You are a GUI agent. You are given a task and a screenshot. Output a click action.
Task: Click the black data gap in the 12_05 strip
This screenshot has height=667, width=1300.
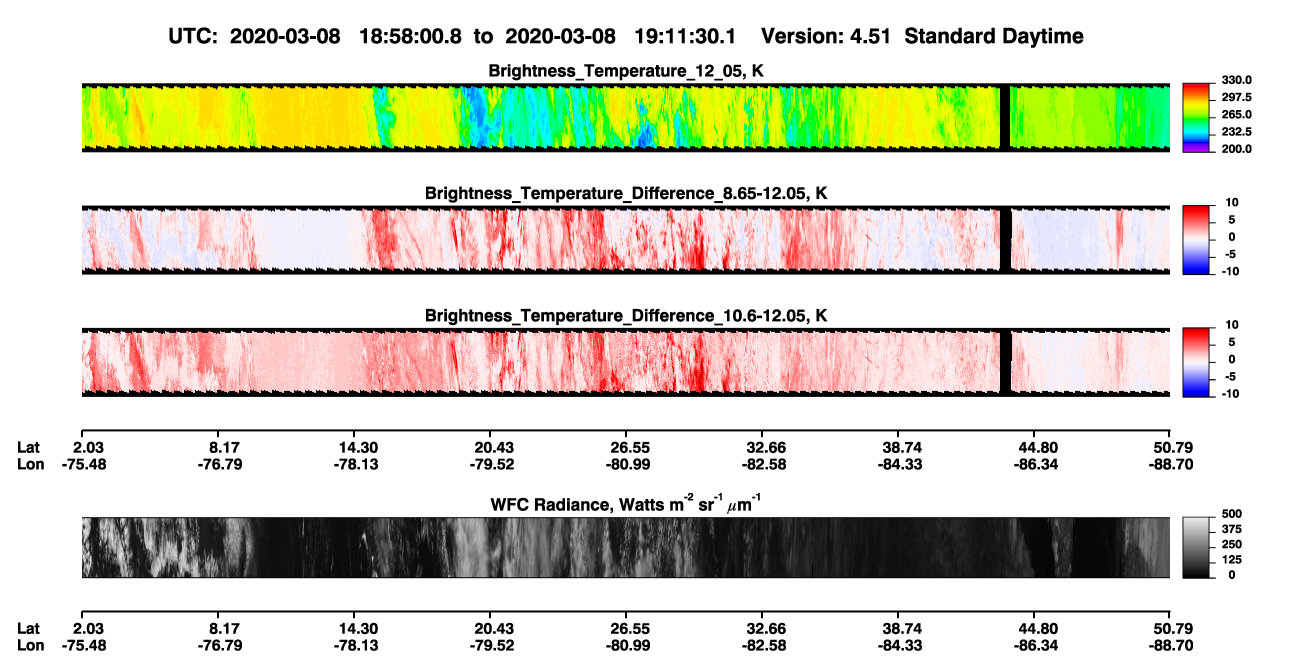pos(1006,117)
